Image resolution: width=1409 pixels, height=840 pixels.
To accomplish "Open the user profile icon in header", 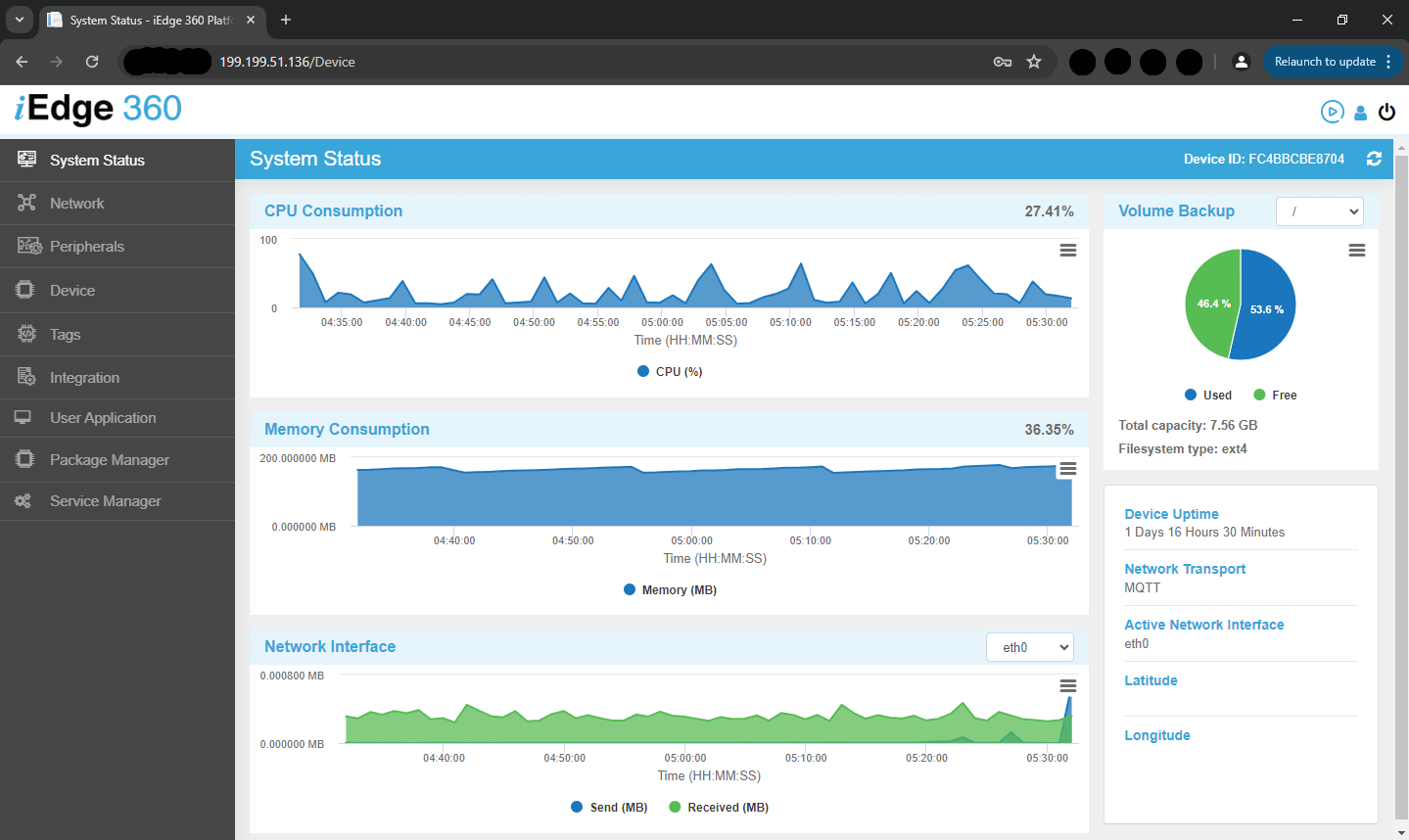I will [x=1360, y=113].
